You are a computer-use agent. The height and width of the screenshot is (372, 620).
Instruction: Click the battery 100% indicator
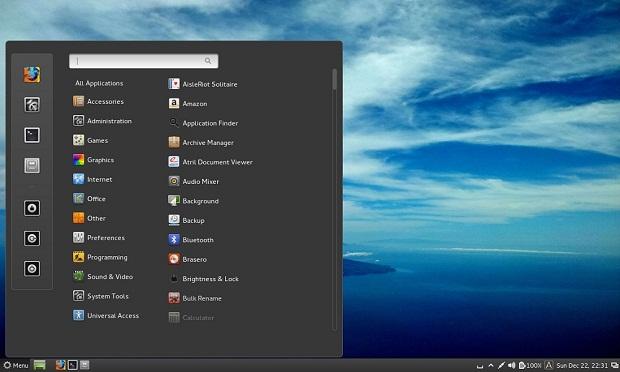(530, 365)
